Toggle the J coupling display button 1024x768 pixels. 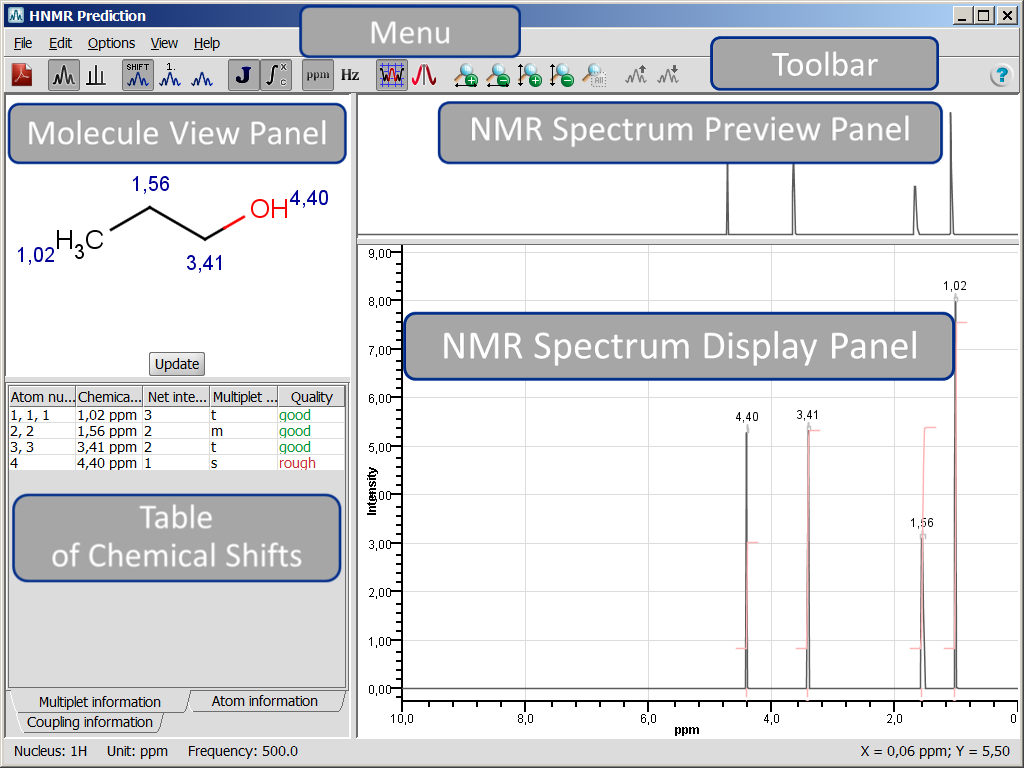tap(243, 75)
